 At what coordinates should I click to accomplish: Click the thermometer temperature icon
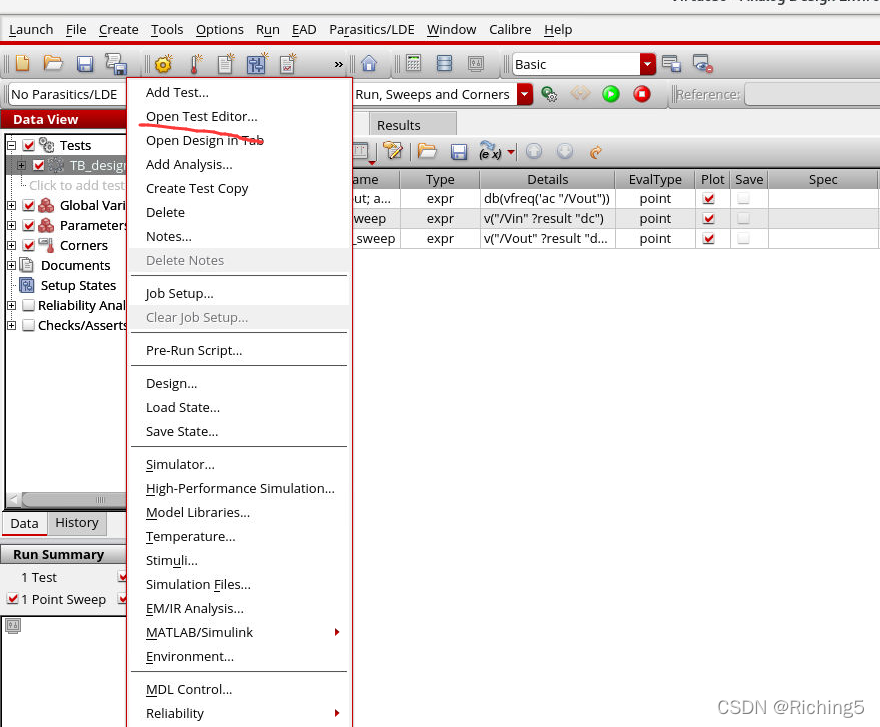click(x=195, y=64)
